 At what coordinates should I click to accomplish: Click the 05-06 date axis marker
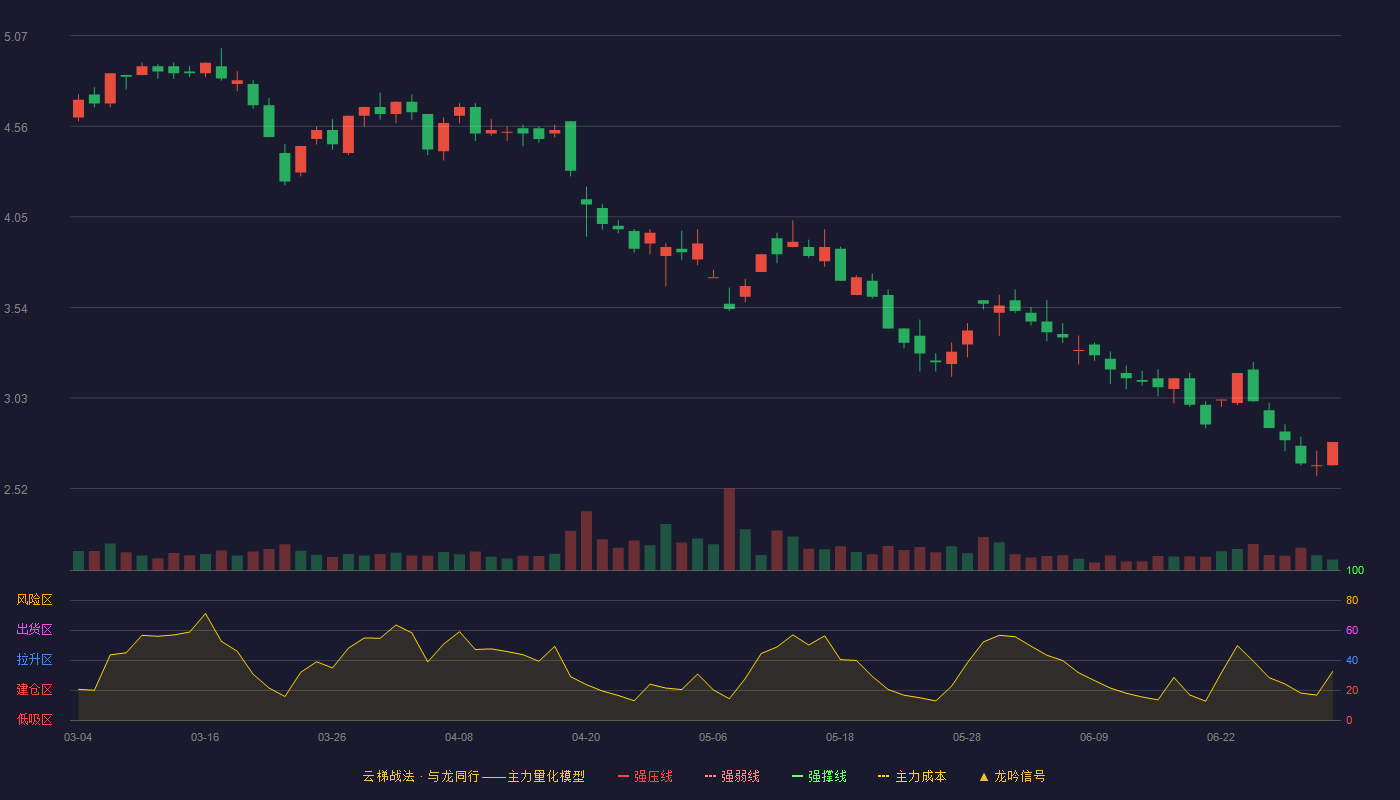point(713,737)
